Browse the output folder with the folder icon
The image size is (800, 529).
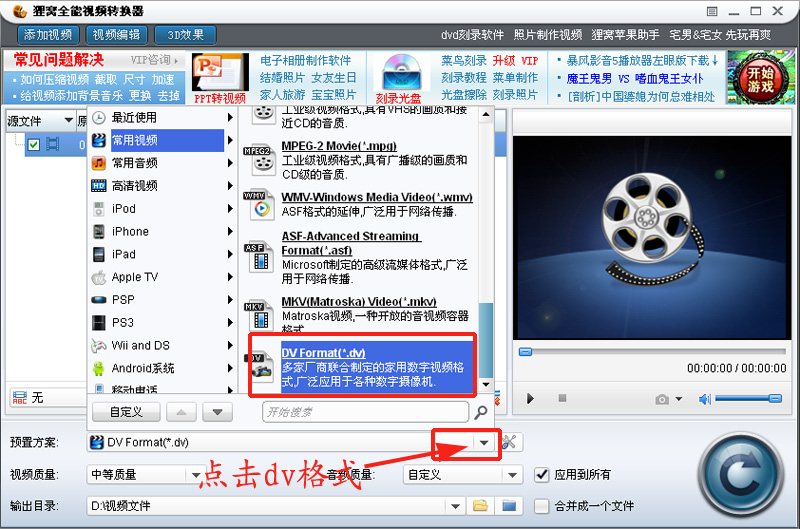pyautogui.click(x=480, y=506)
